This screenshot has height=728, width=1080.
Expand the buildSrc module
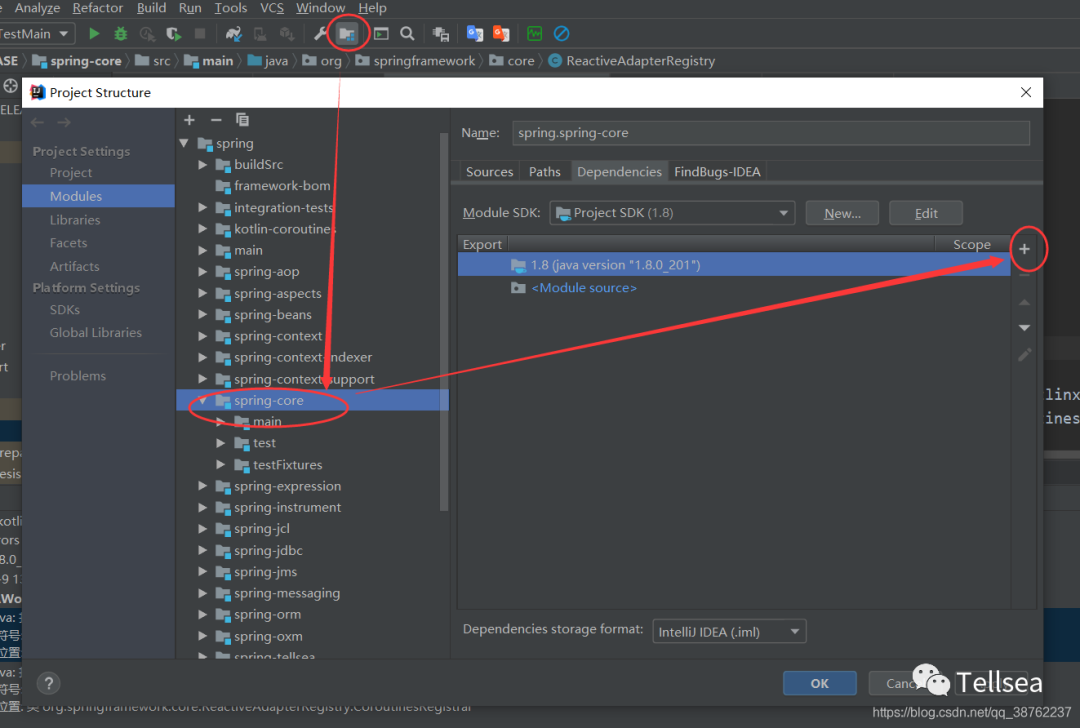(202, 165)
